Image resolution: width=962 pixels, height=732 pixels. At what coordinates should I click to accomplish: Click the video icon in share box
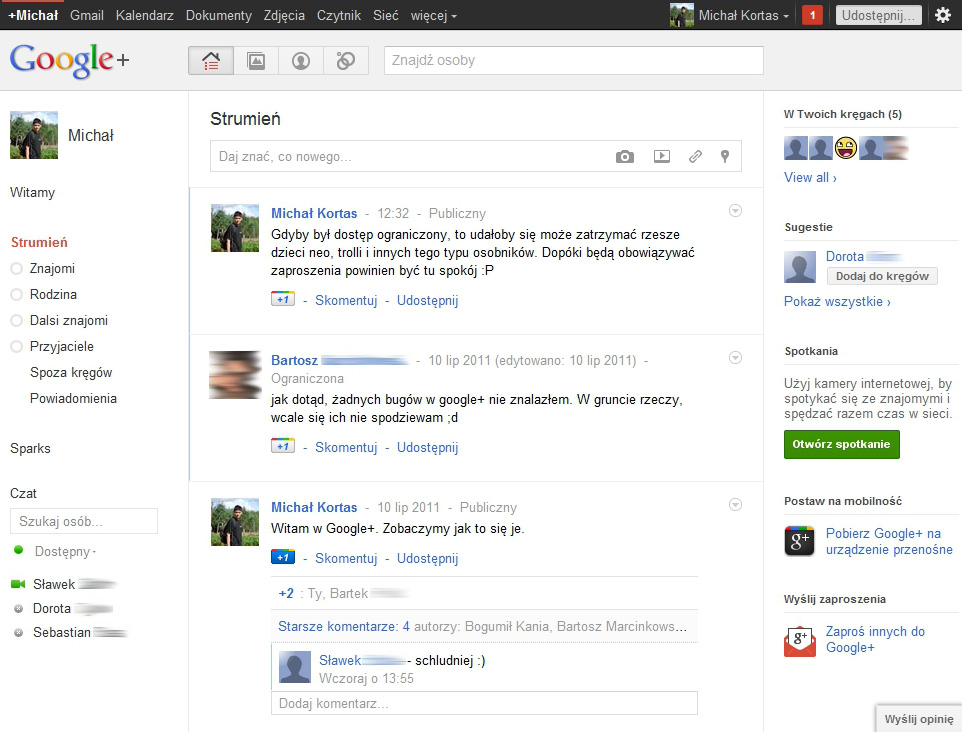click(661, 157)
